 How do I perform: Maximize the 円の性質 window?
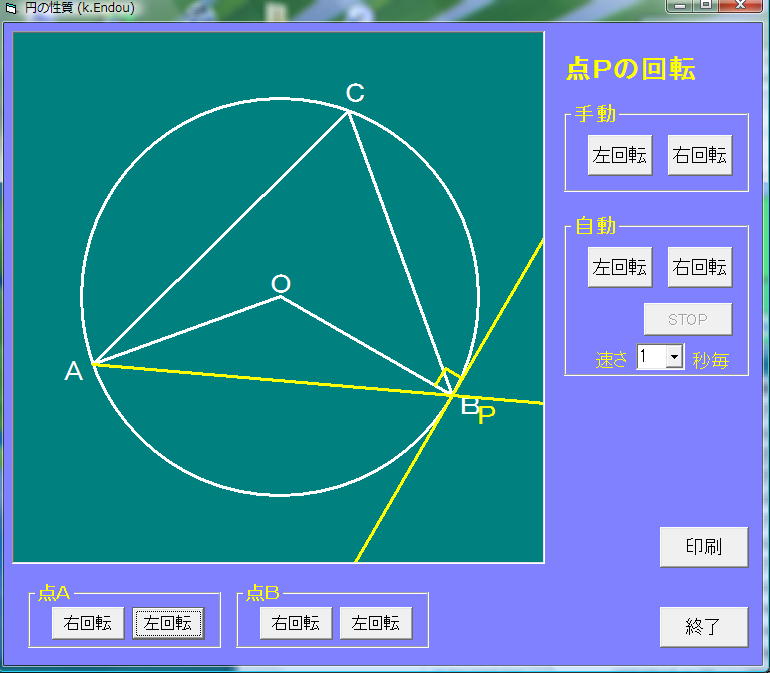click(706, 5)
